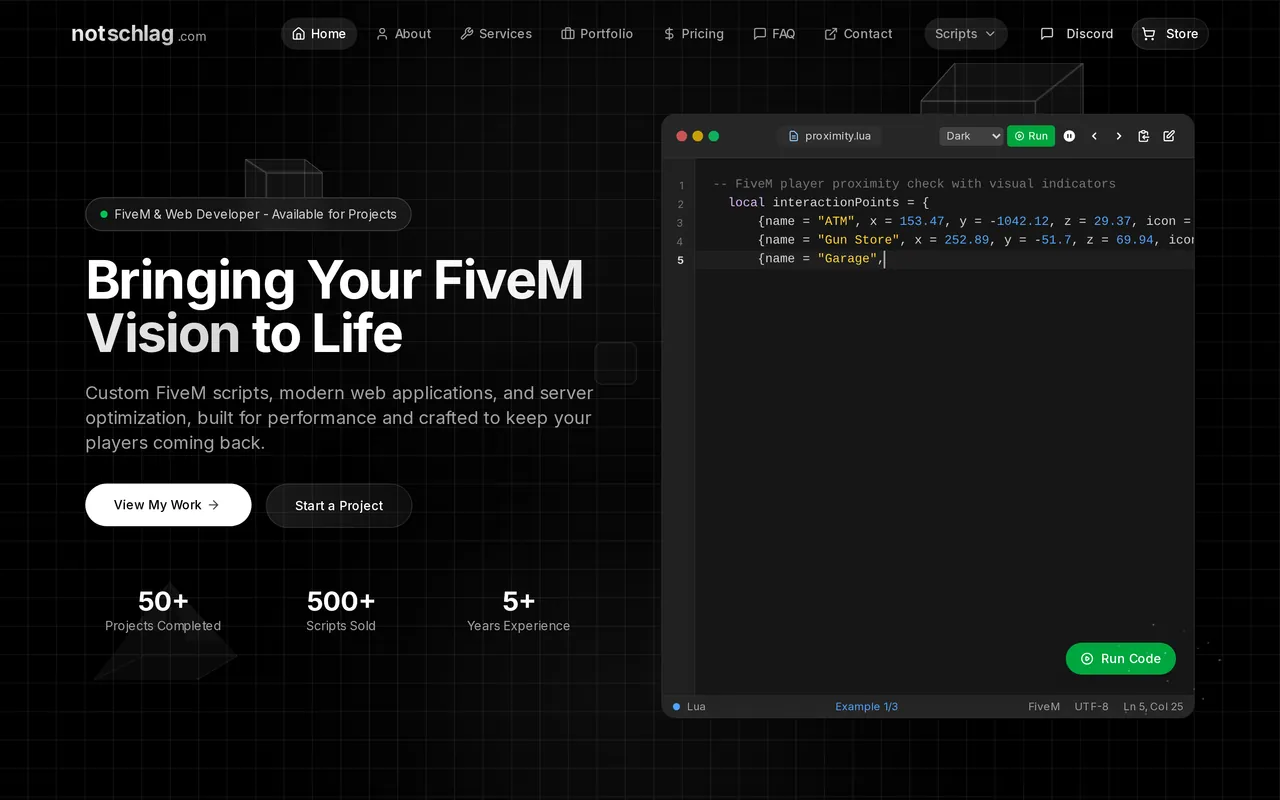Click the proximity.lua file tab

tap(829, 136)
